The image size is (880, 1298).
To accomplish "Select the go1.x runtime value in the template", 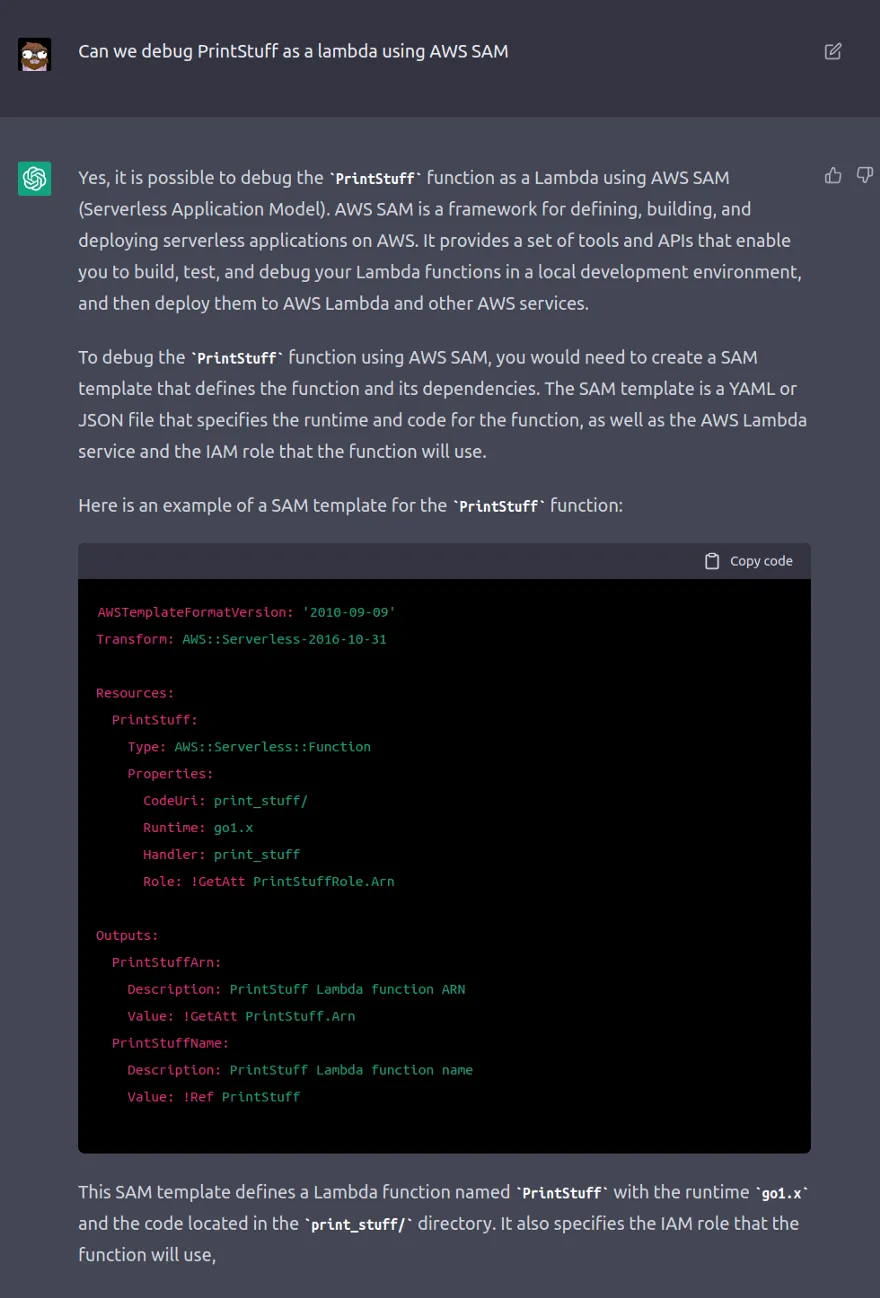I will coord(233,827).
